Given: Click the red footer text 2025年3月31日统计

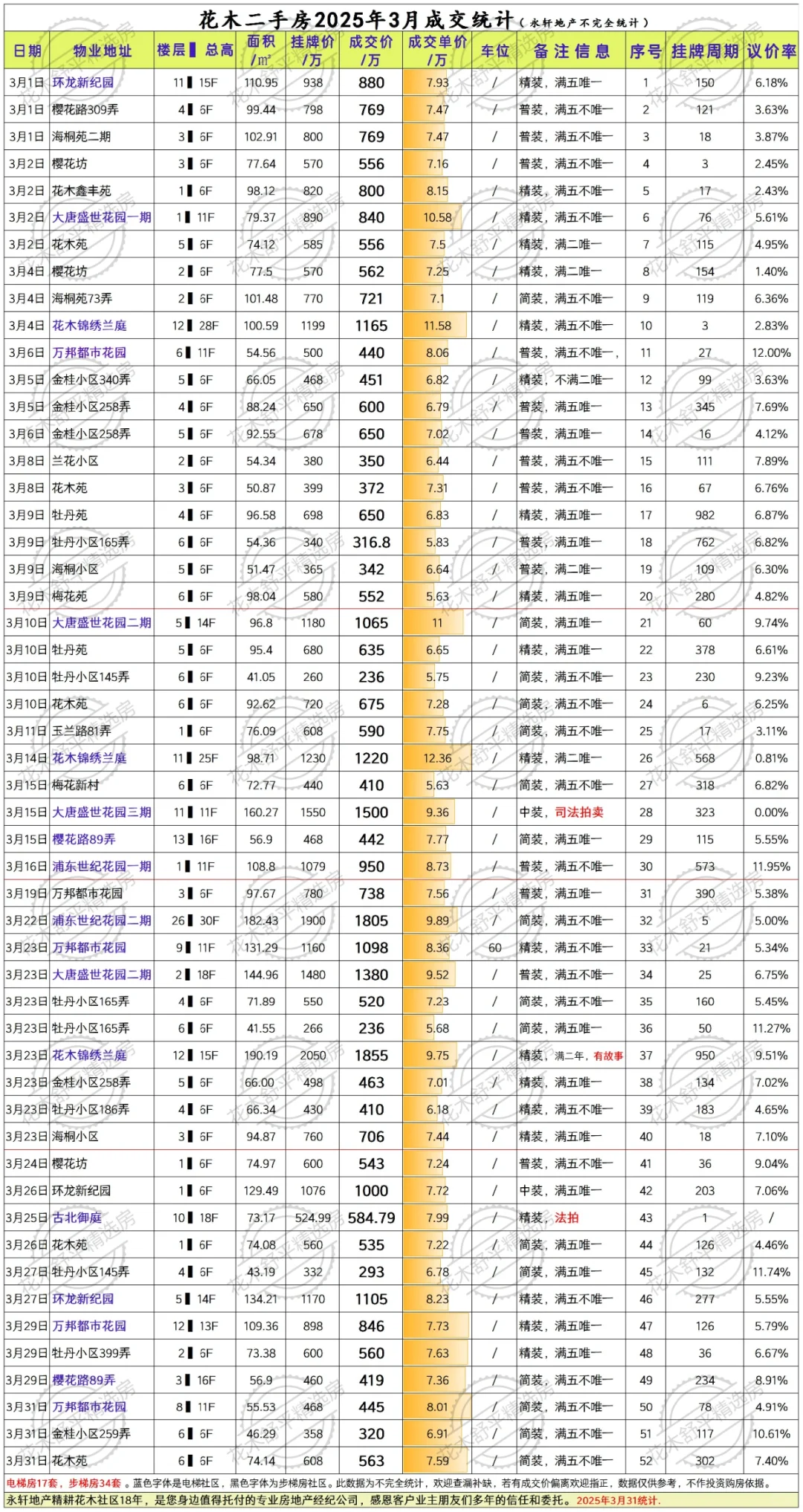Looking at the screenshot, I should tap(618, 1500).
